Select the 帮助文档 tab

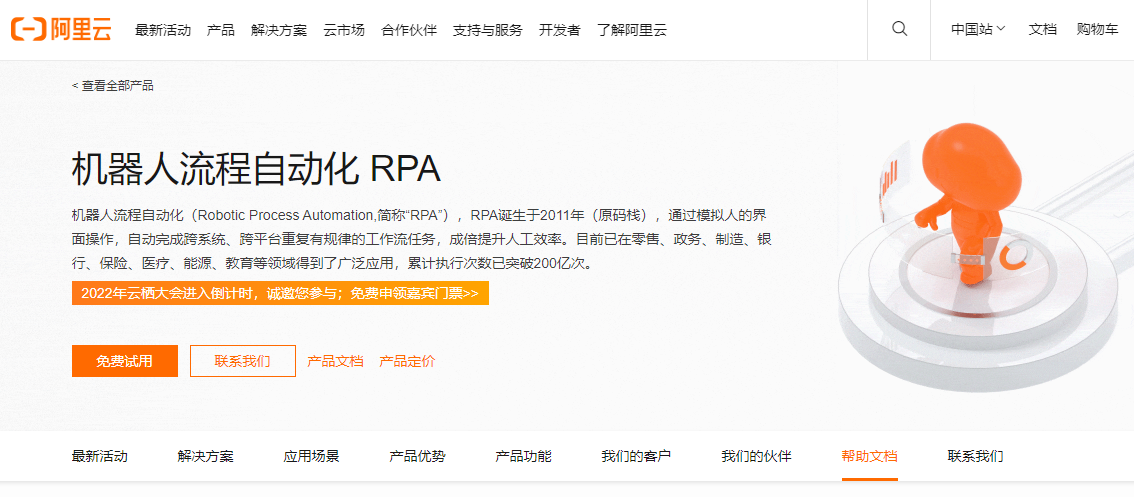[x=869, y=456]
